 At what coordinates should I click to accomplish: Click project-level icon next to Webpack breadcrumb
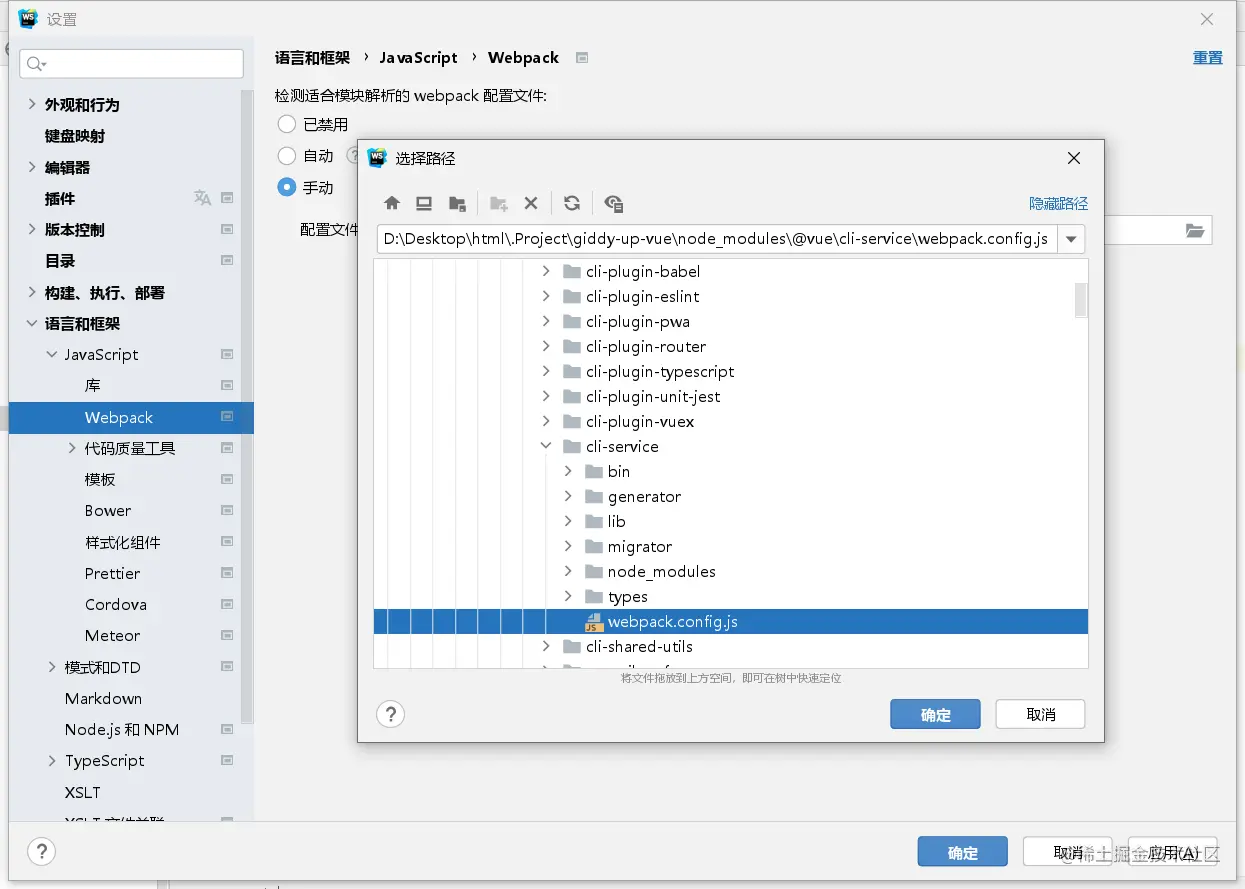[582, 58]
